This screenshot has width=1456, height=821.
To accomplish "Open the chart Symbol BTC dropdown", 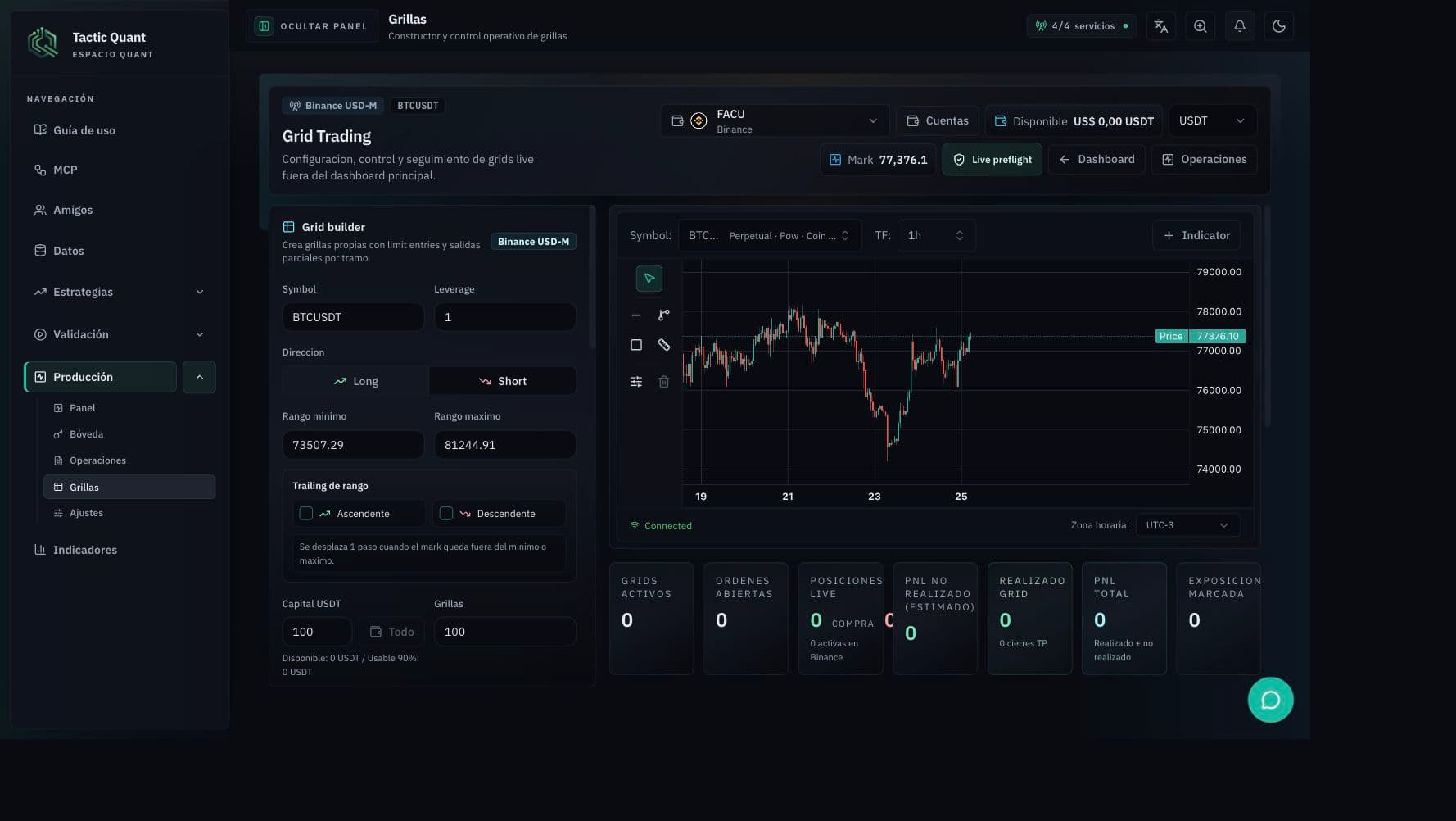I will (x=769, y=235).
